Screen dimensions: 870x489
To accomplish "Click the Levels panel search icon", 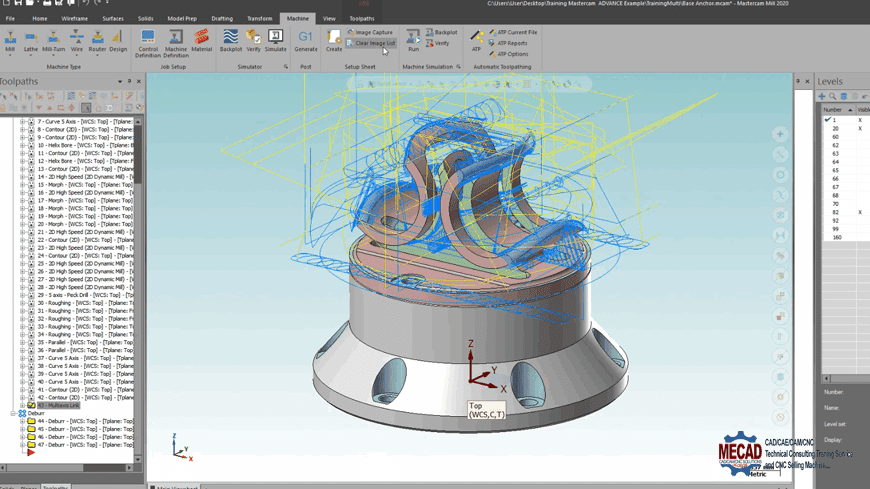I will [832, 97].
